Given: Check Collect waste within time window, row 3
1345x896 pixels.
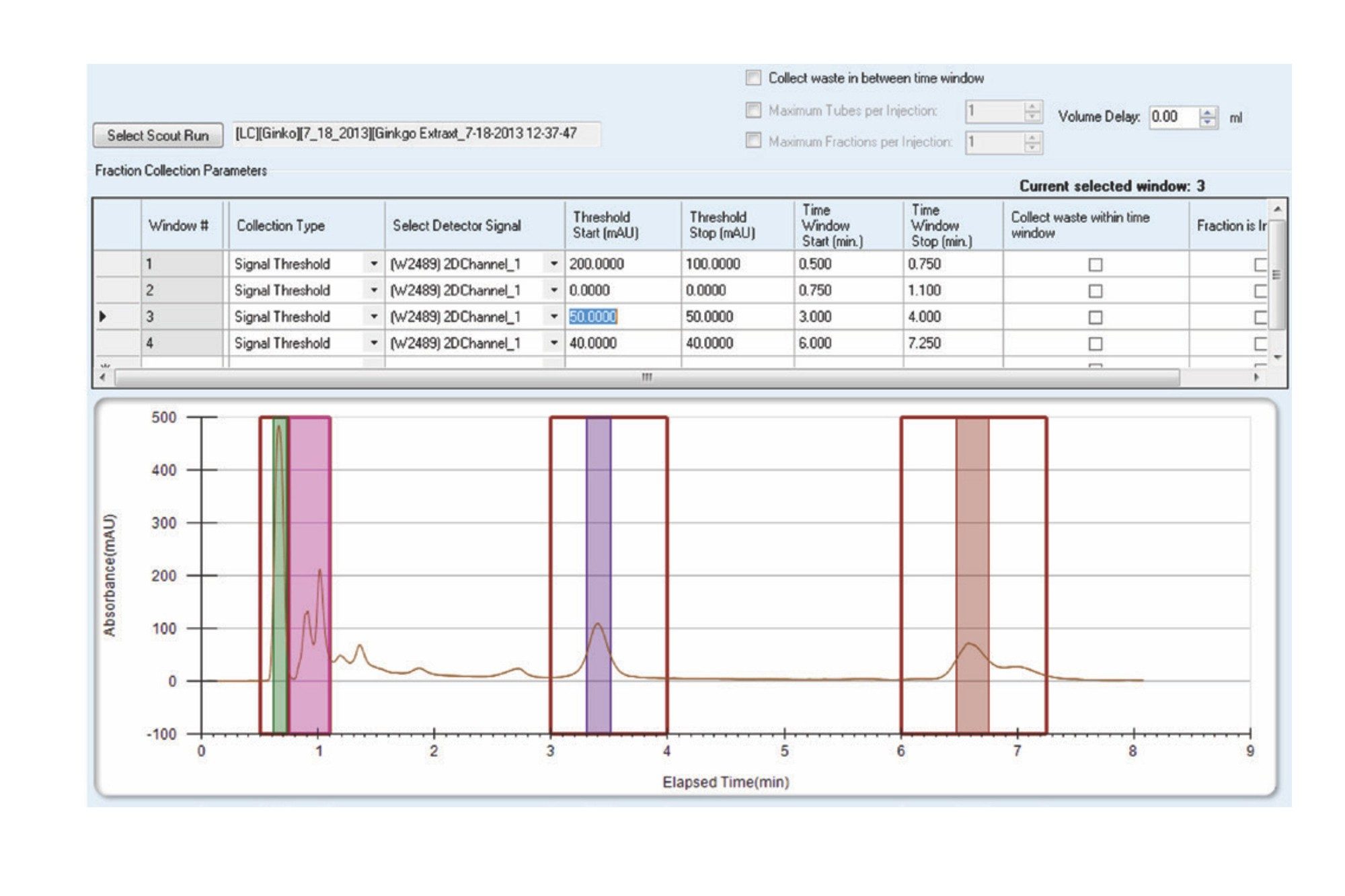Looking at the screenshot, I should tap(1096, 317).
